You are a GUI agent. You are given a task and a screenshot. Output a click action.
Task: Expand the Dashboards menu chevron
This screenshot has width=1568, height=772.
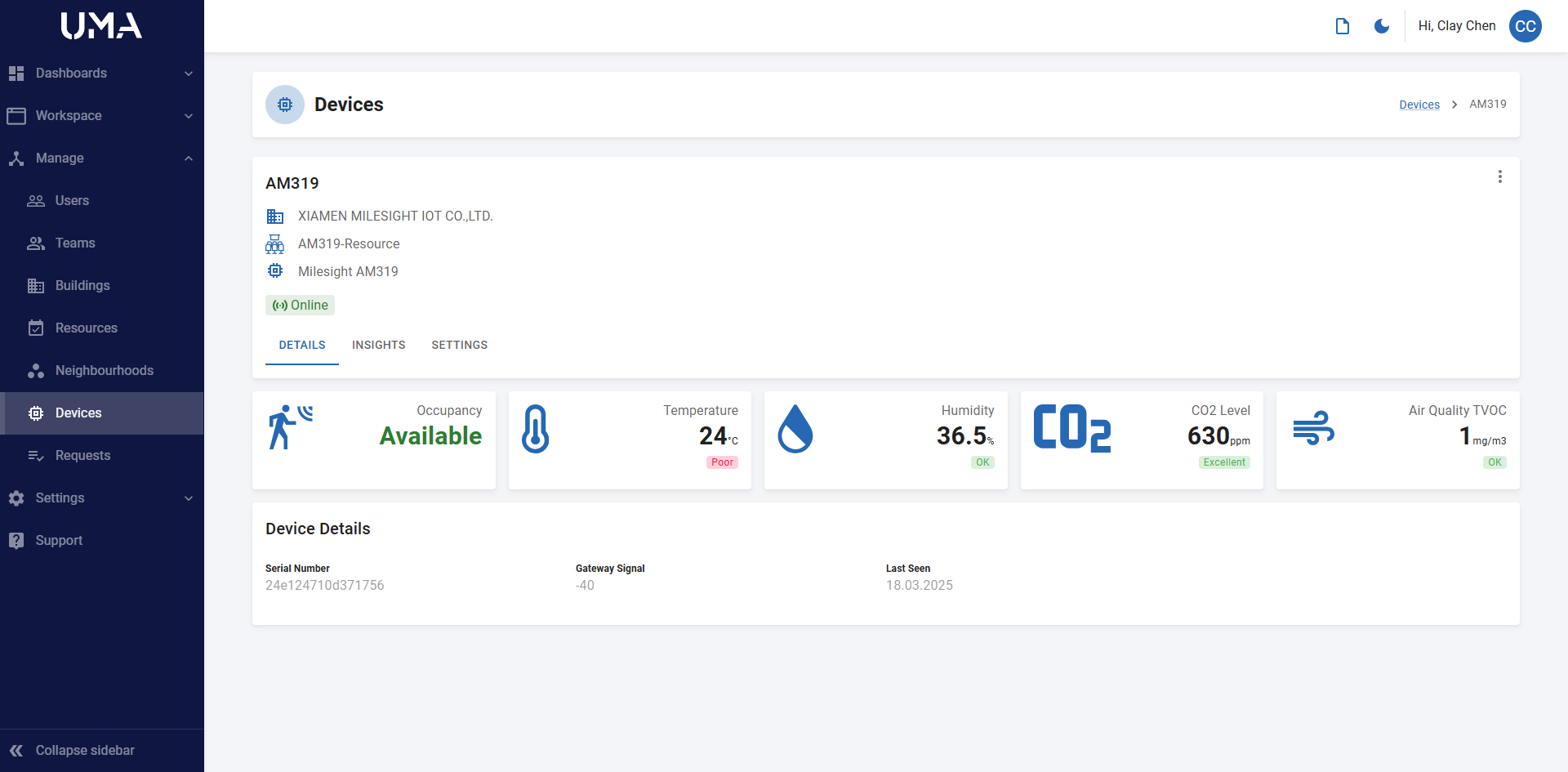(189, 74)
